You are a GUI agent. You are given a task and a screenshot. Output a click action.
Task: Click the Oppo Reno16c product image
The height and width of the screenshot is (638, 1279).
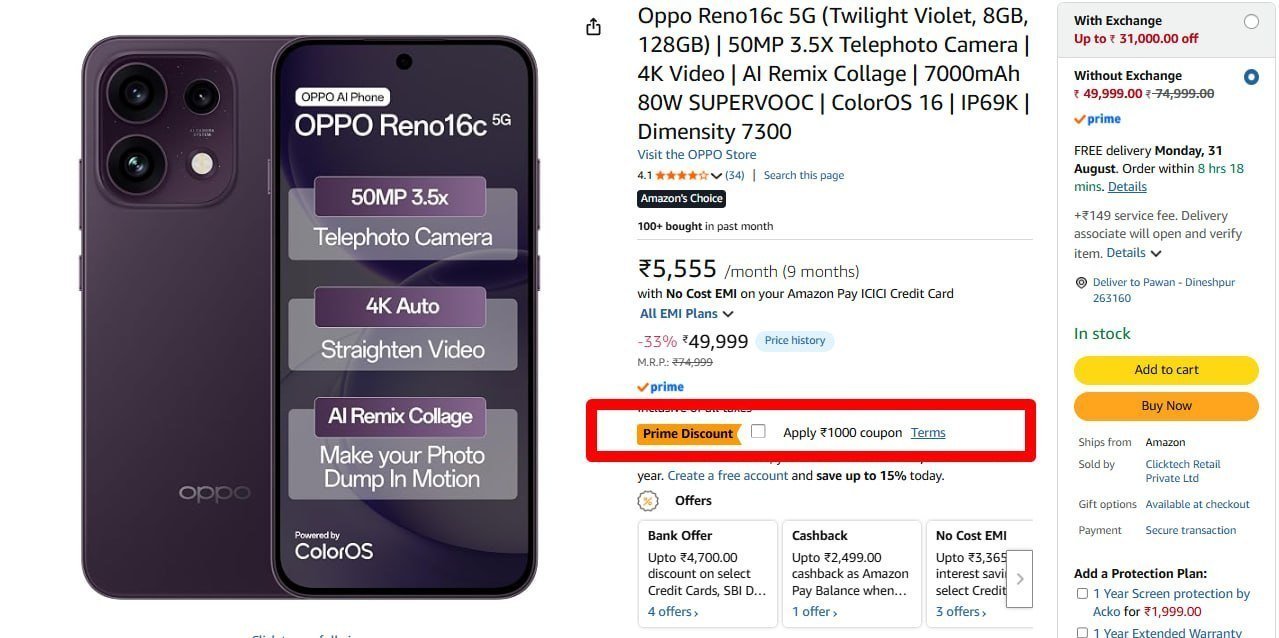309,316
